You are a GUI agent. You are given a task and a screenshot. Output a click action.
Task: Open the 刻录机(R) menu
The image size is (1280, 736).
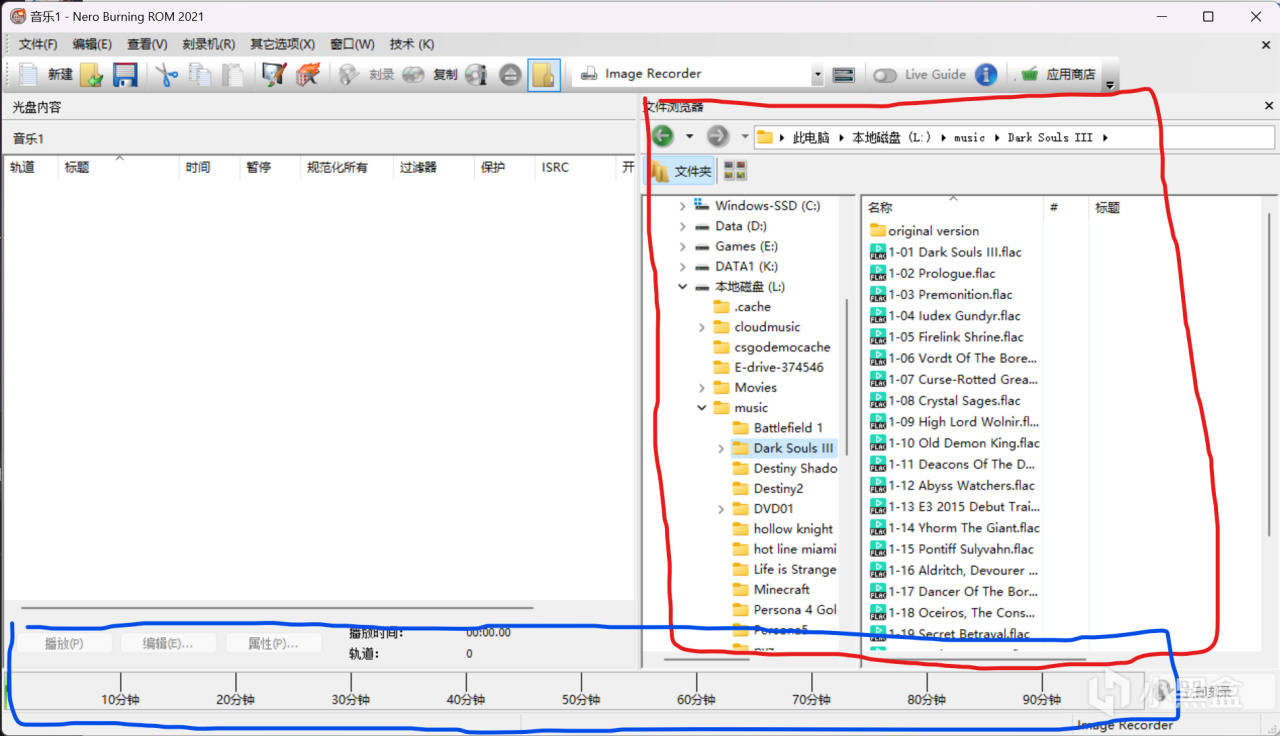pos(208,44)
